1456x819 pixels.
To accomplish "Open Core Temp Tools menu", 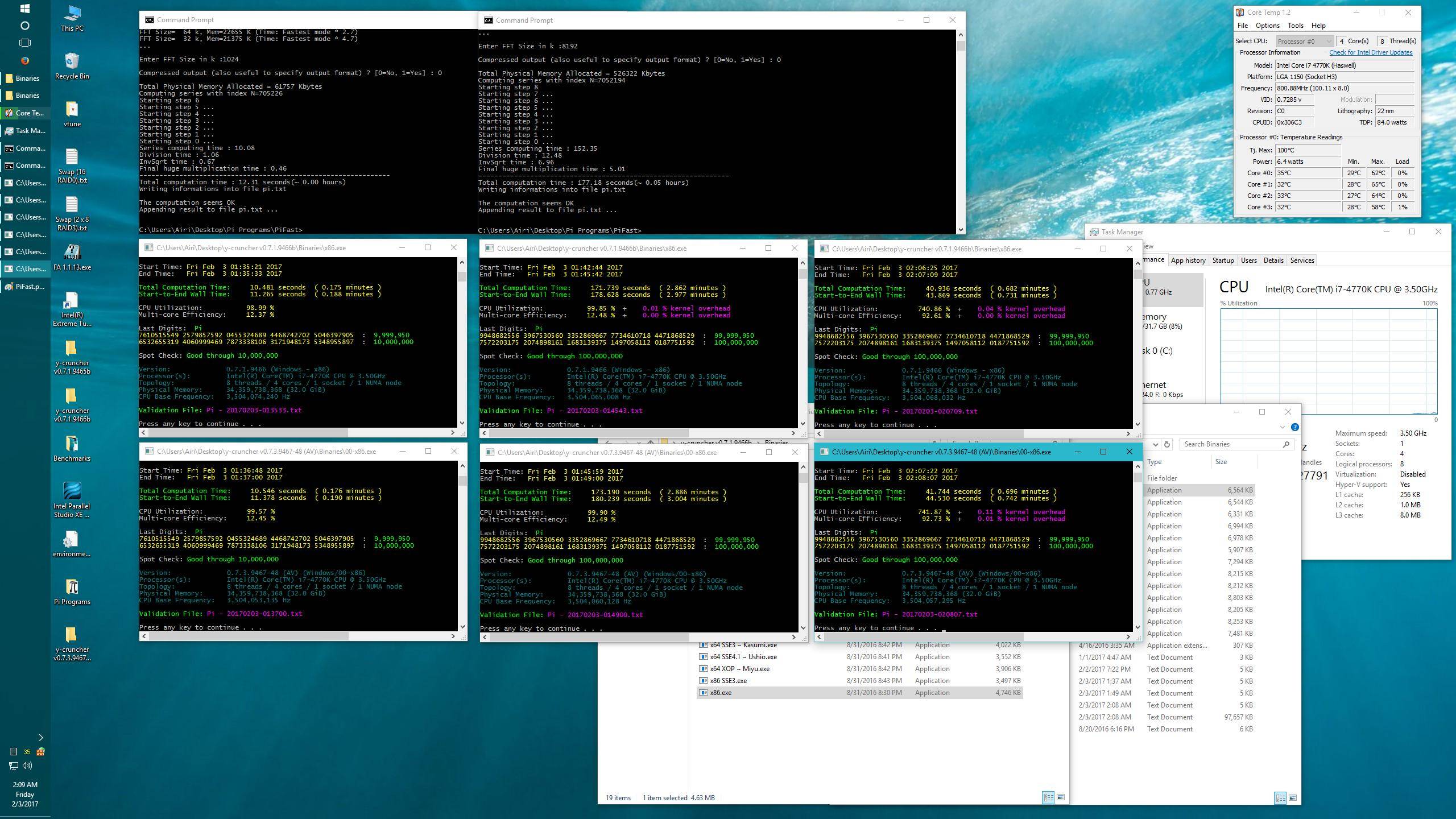I will click(1295, 26).
